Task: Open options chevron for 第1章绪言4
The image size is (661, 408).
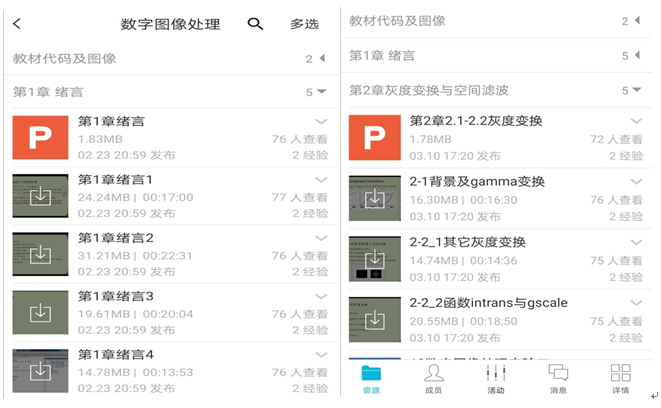Action: 321,355
